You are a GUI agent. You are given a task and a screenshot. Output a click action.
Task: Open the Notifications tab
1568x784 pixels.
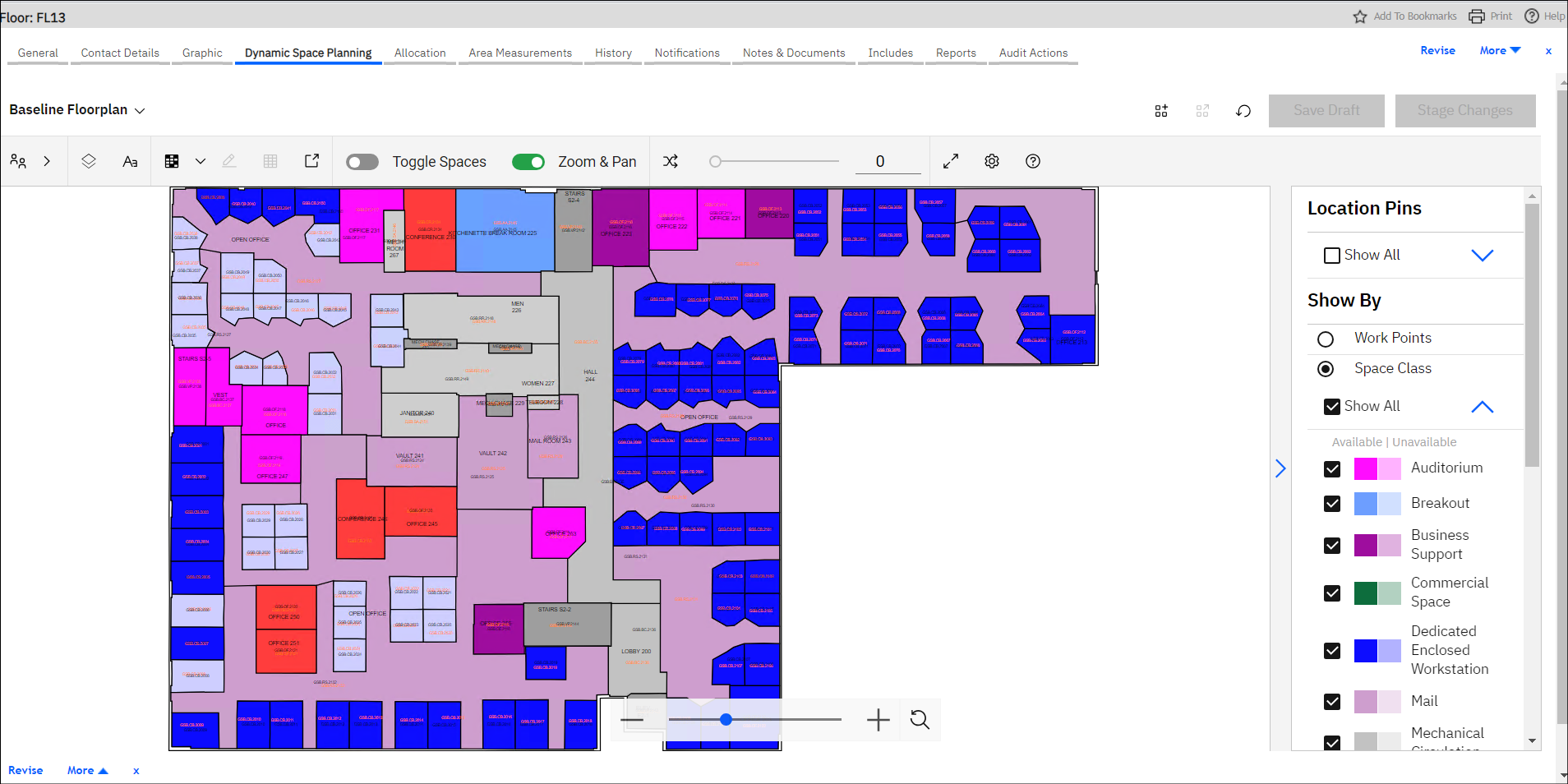[685, 53]
